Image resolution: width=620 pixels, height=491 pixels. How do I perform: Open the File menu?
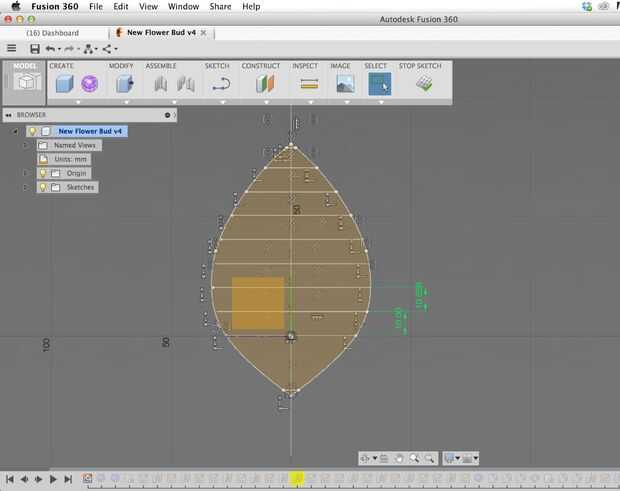96,6
